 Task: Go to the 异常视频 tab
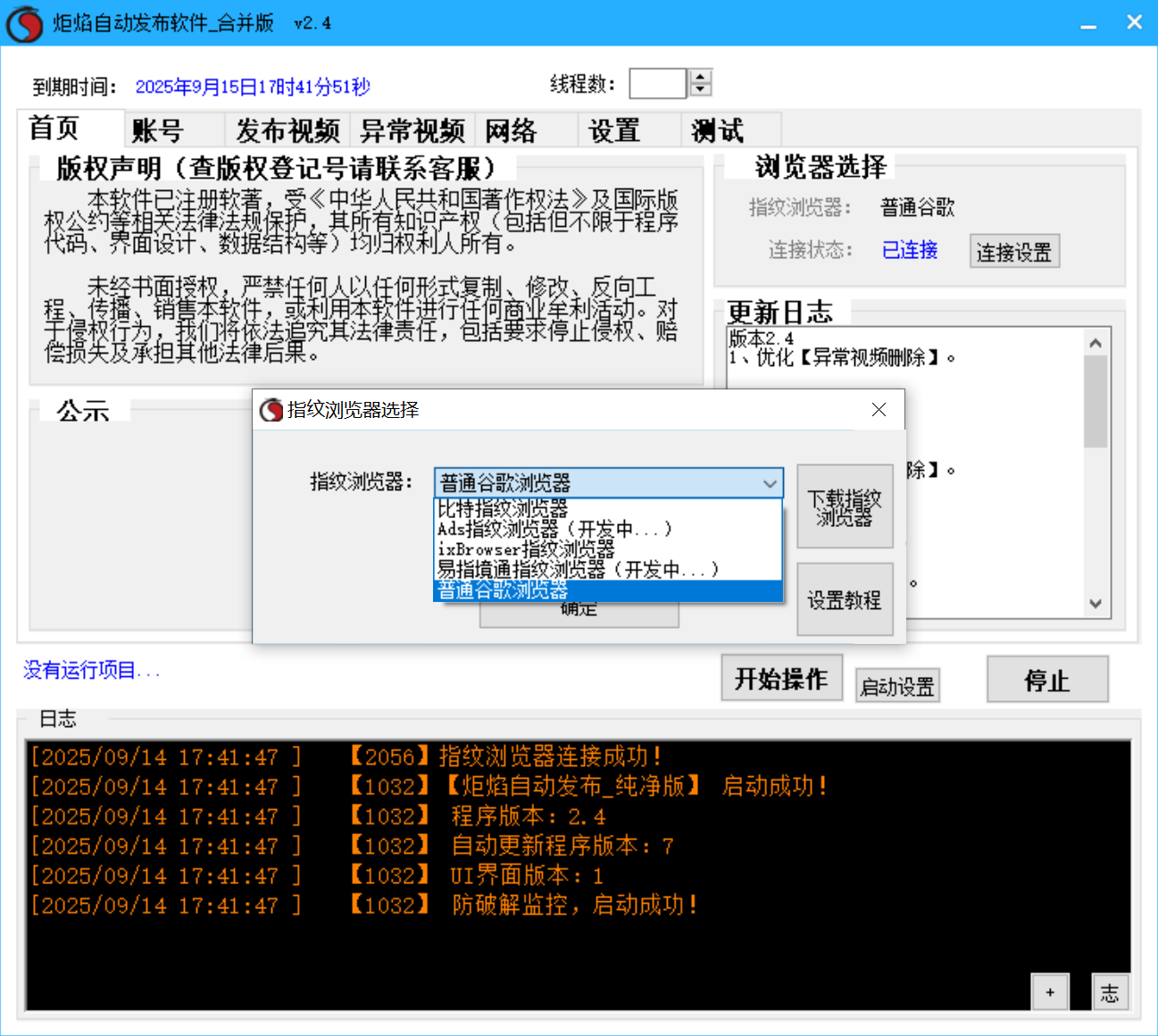(x=412, y=130)
